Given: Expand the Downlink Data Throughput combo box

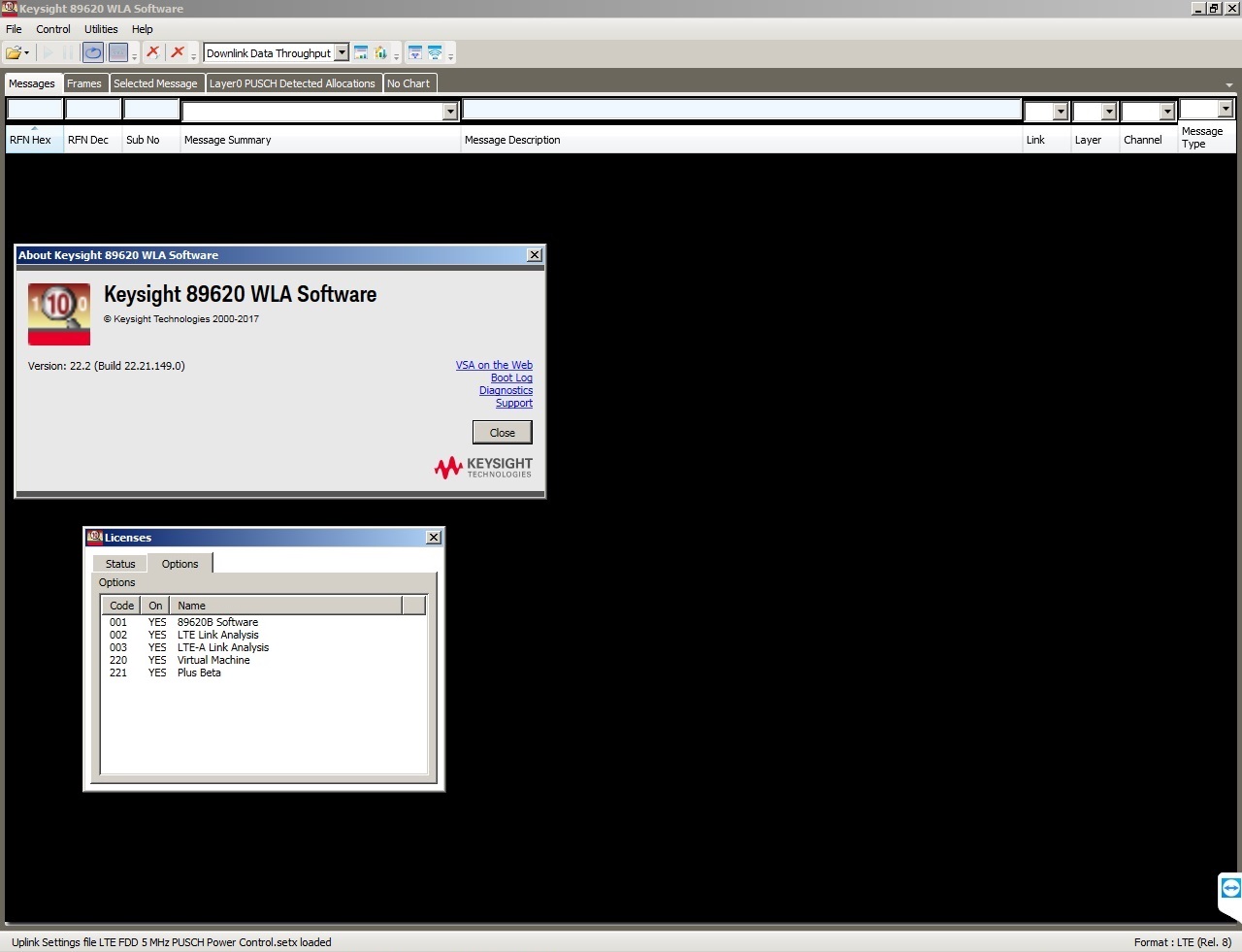Looking at the screenshot, I should [342, 53].
